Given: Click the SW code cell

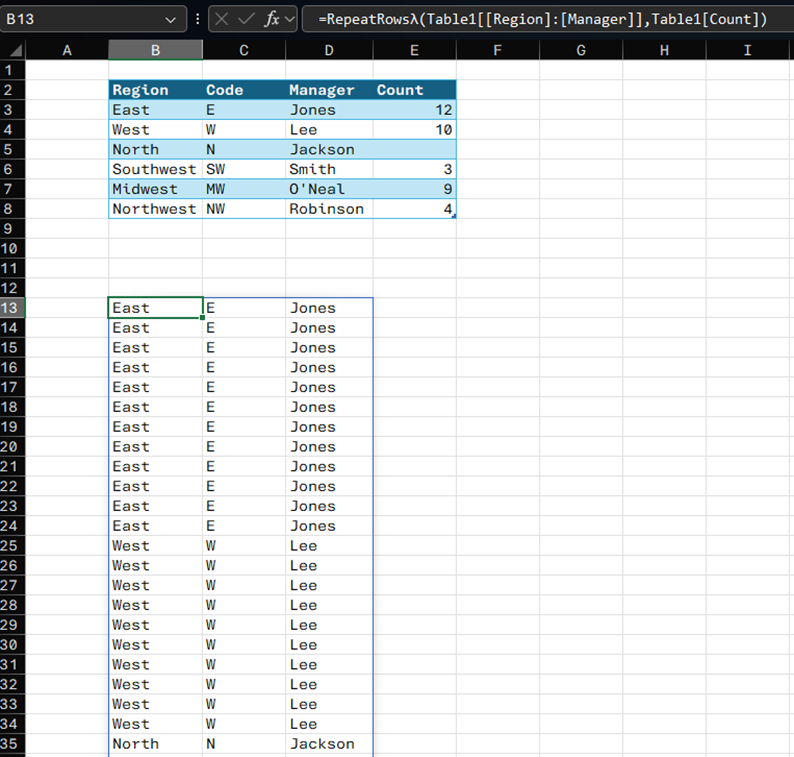Looking at the screenshot, I should coord(244,169).
